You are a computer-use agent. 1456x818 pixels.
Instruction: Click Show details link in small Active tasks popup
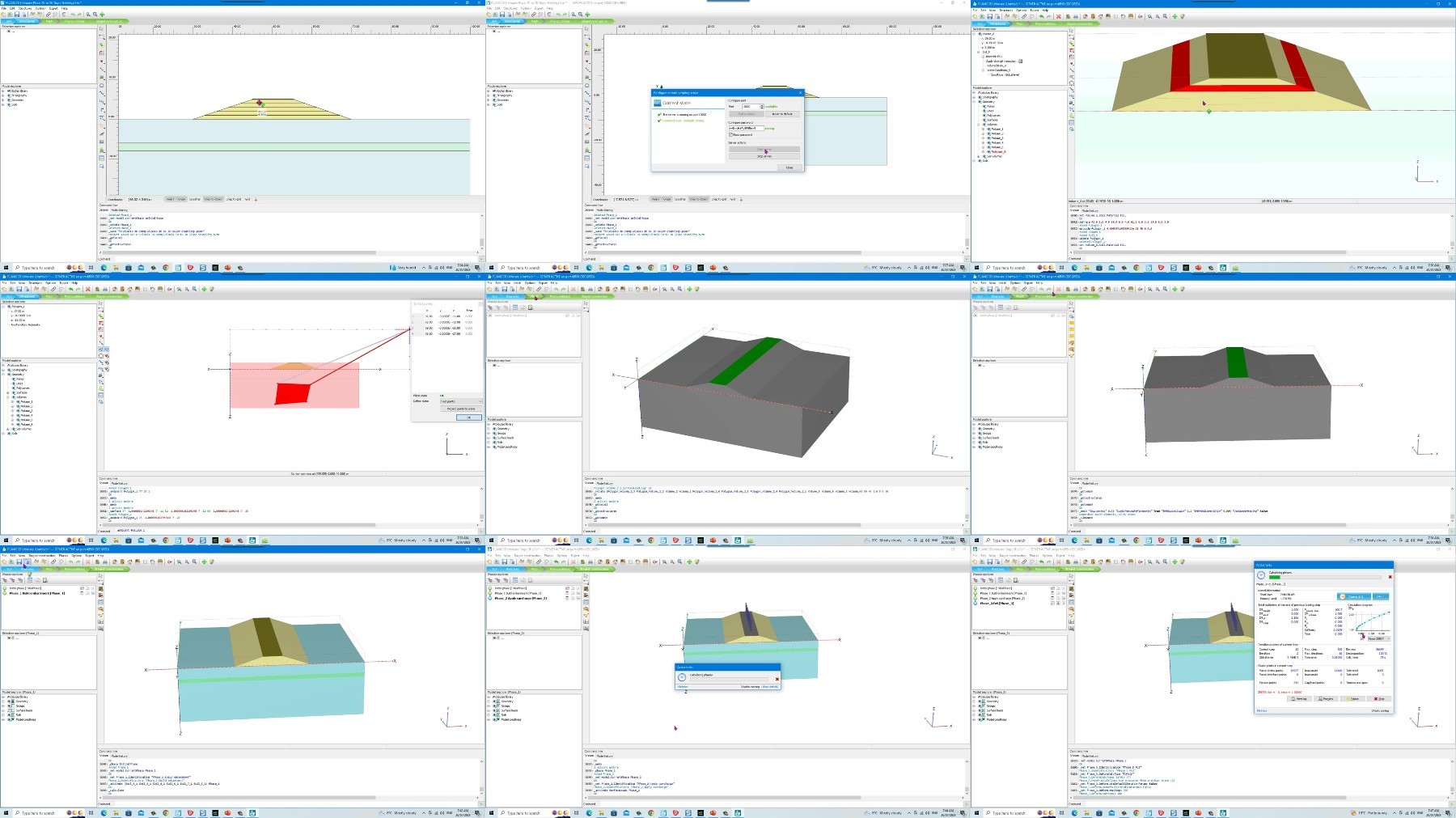tap(770, 687)
